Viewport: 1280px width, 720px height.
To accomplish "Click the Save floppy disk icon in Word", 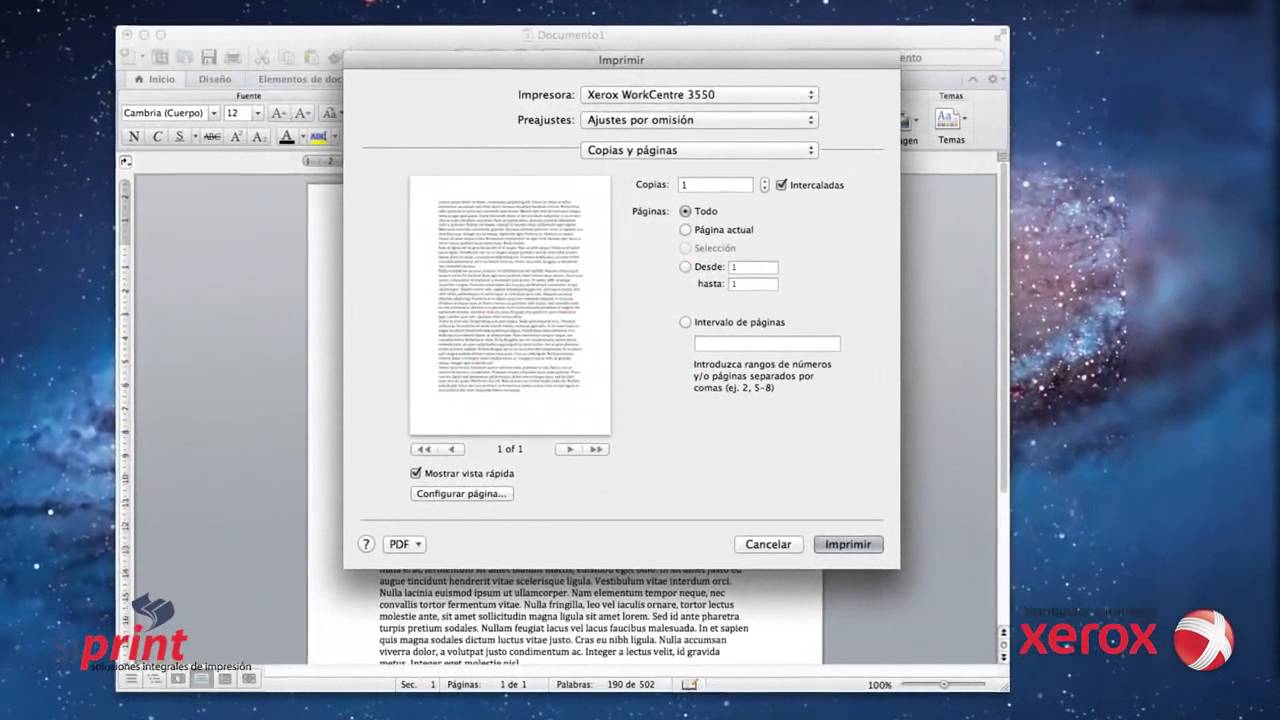I will click(209, 57).
